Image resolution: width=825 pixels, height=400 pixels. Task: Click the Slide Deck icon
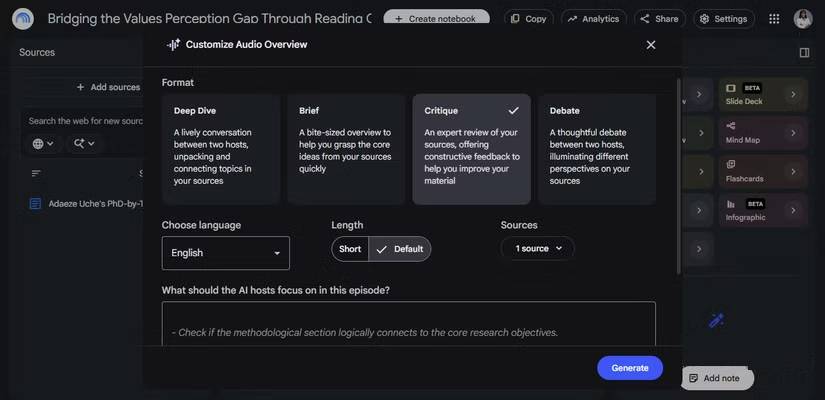[731, 88]
